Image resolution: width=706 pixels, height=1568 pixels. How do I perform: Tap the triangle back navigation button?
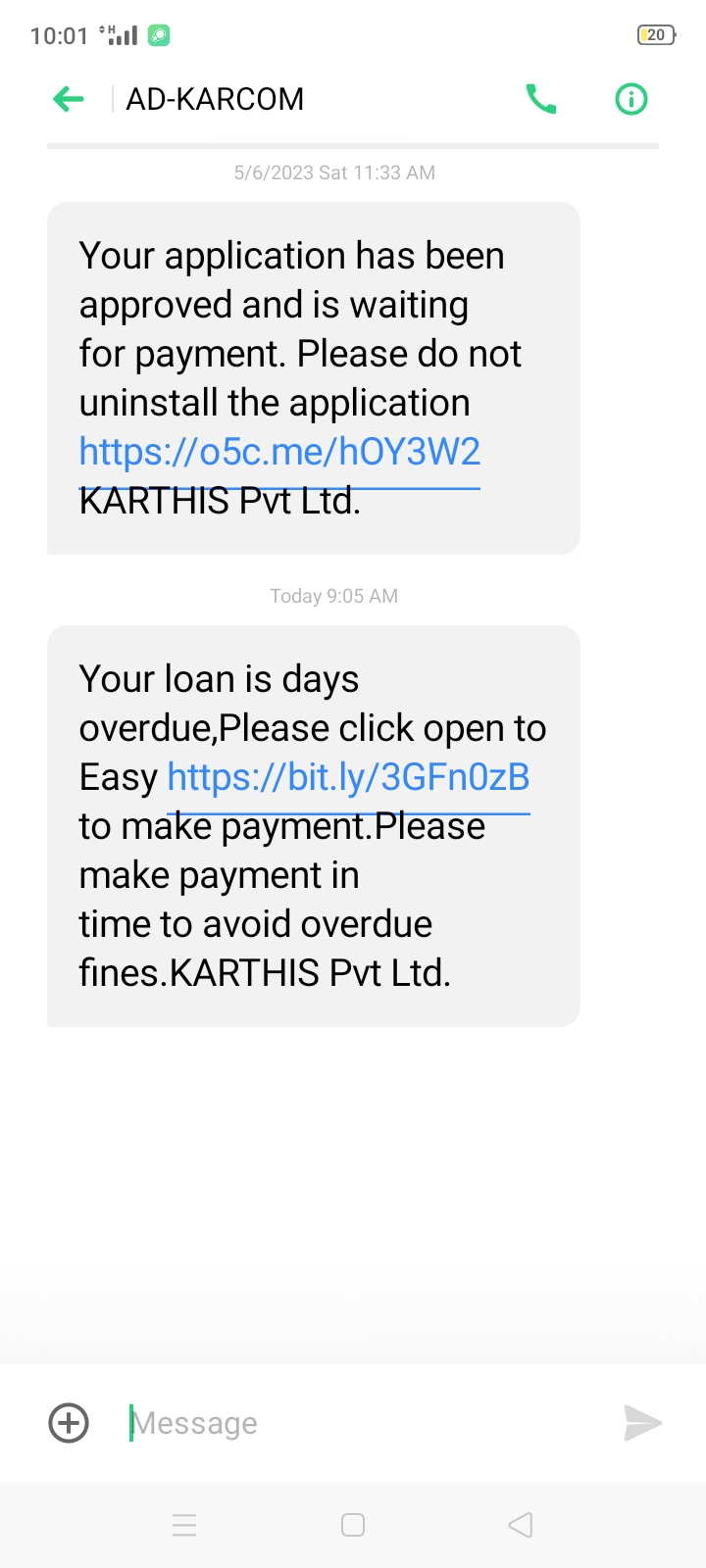coord(521,1525)
